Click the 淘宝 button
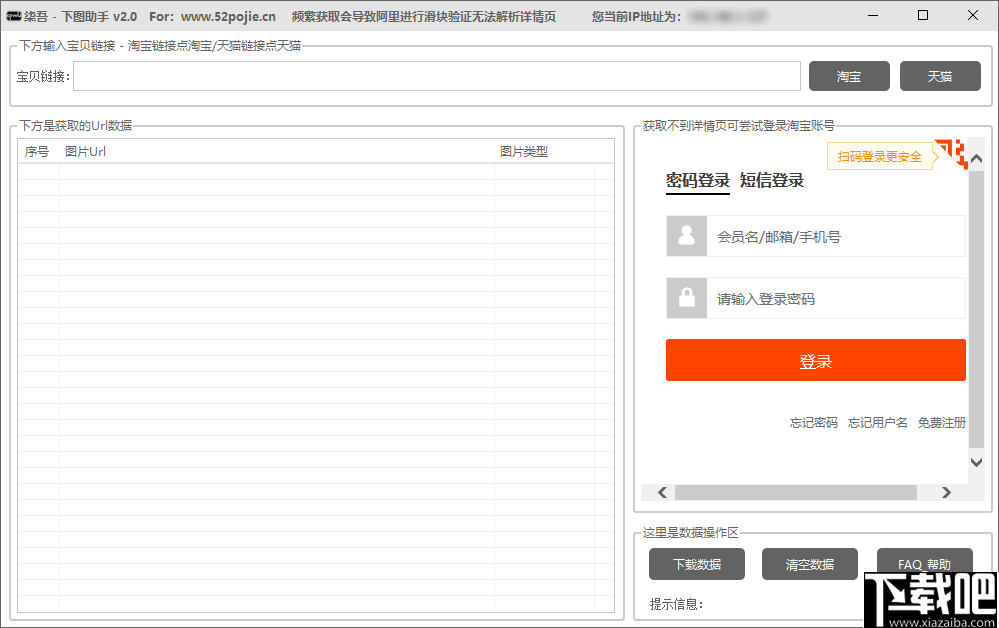Screen dimensions: 999x628 pyautogui.click(x=849, y=75)
